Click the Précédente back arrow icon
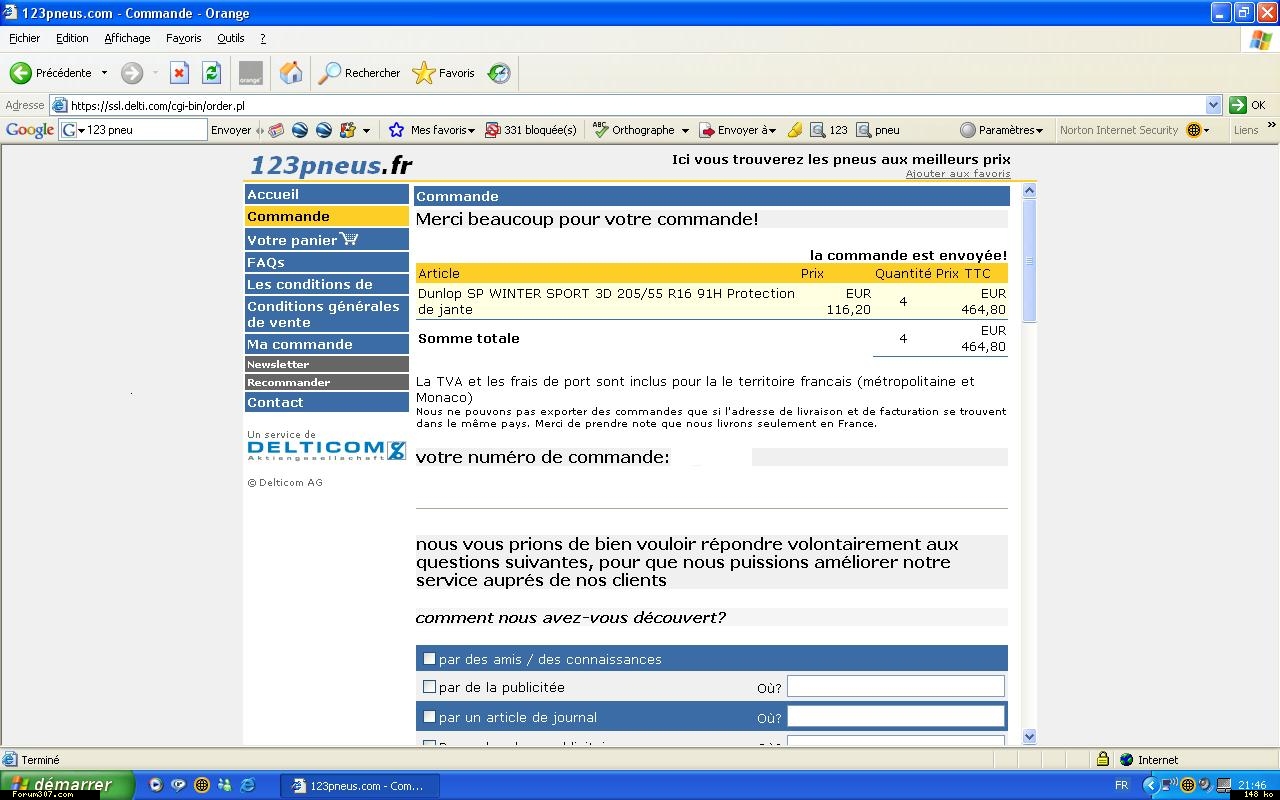The height and width of the screenshot is (800, 1280). pyautogui.click(x=21, y=73)
